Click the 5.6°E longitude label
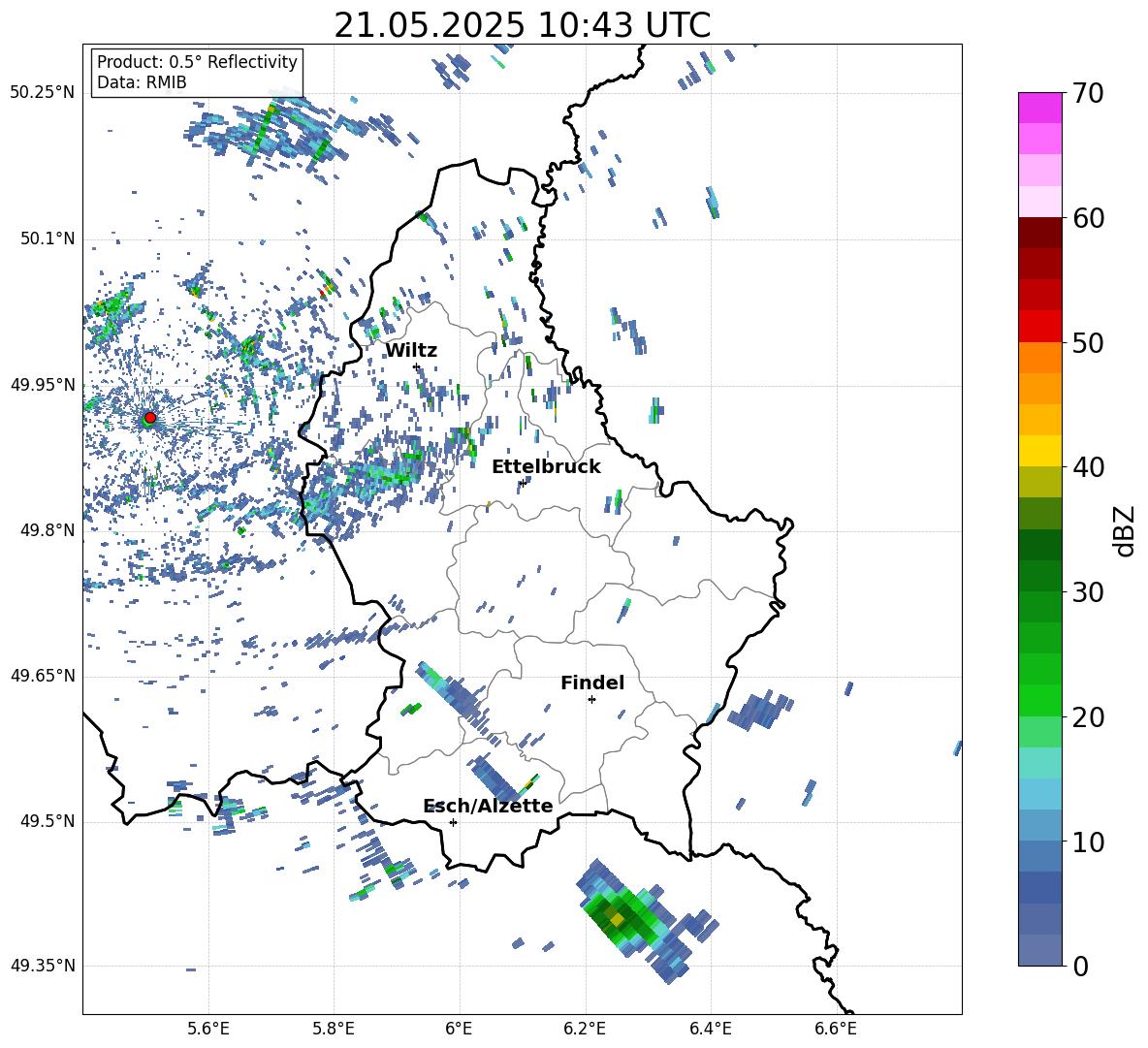The width and height of the screenshot is (1148, 1048). click(x=208, y=1029)
